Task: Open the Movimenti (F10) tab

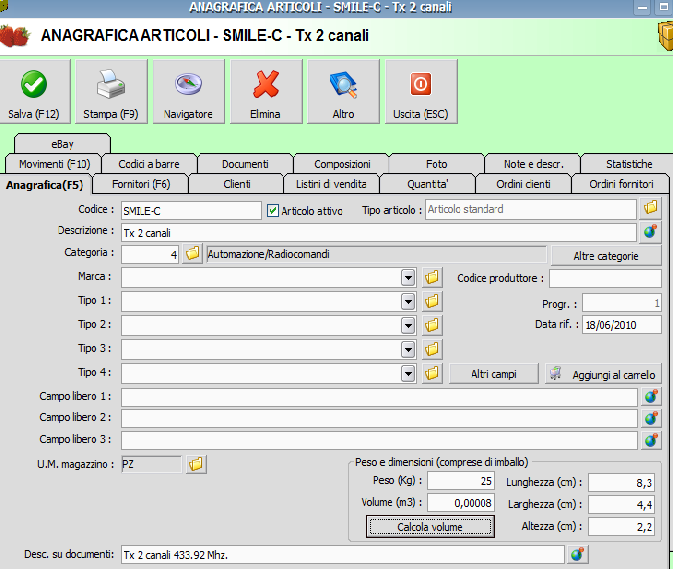Action: coord(54,164)
